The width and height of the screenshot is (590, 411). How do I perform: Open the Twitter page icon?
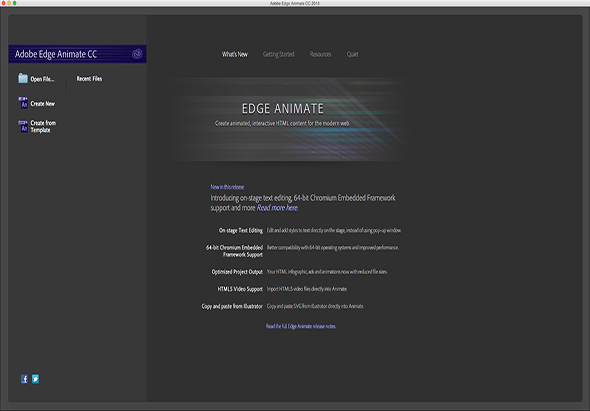[x=35, y=379]
